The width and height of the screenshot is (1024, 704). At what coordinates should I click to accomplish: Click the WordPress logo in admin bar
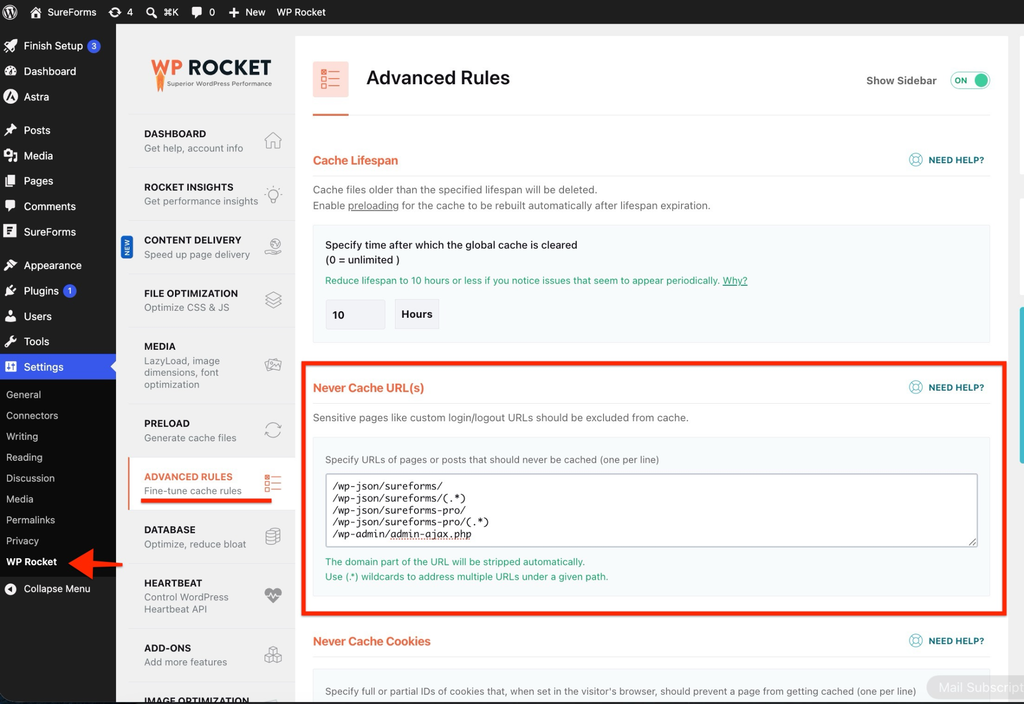(x=10, y=12)
